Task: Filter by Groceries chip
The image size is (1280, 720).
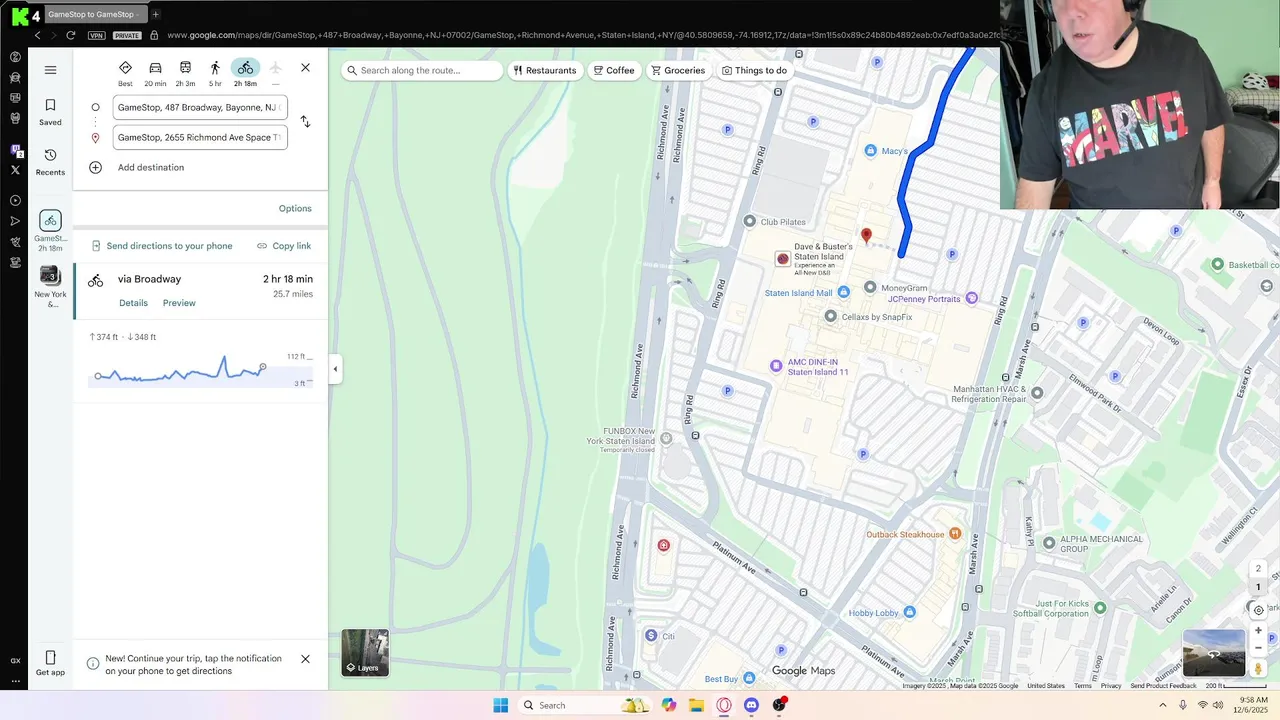Action: point(678,70)
